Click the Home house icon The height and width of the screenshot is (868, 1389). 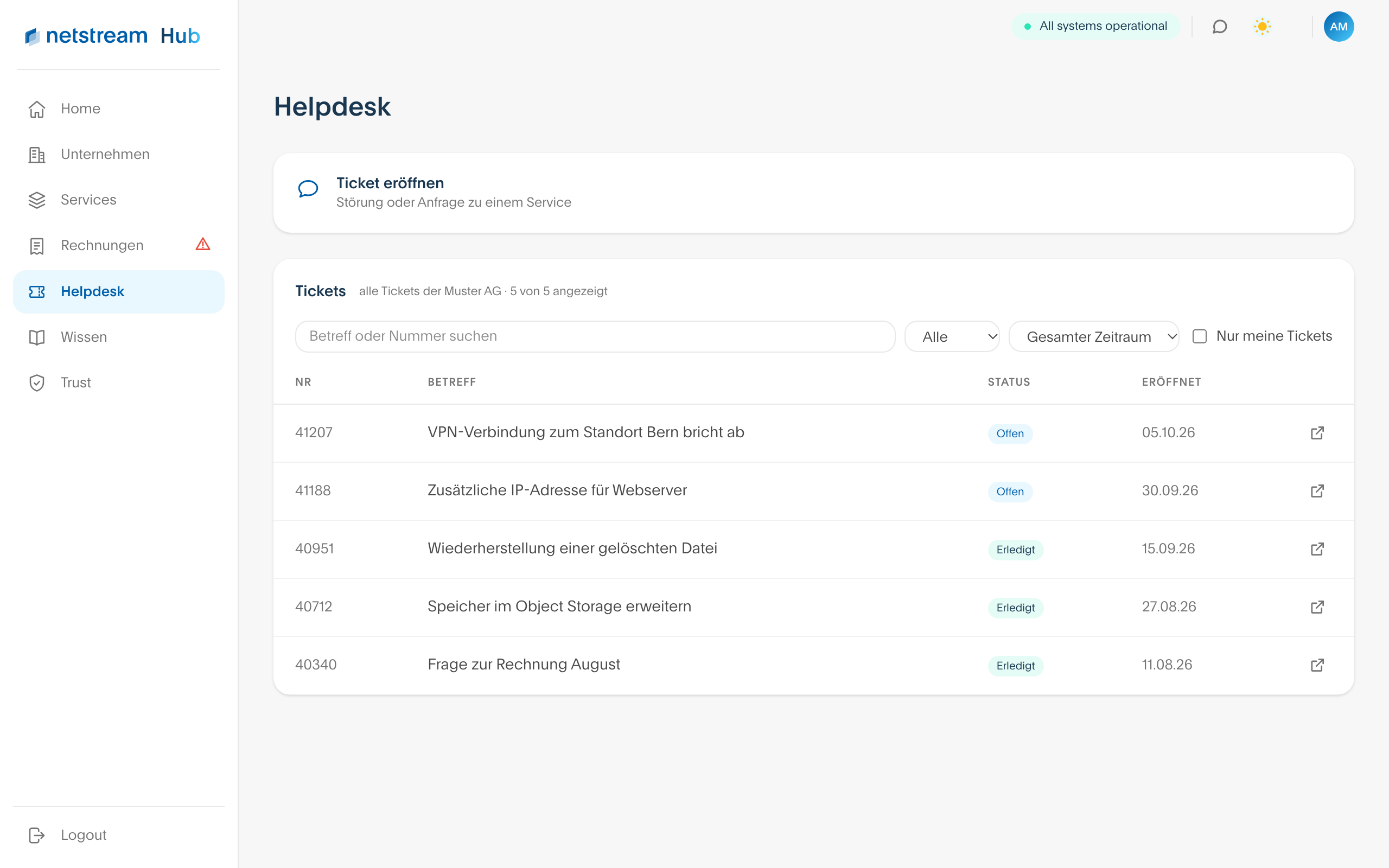point(37,109)
